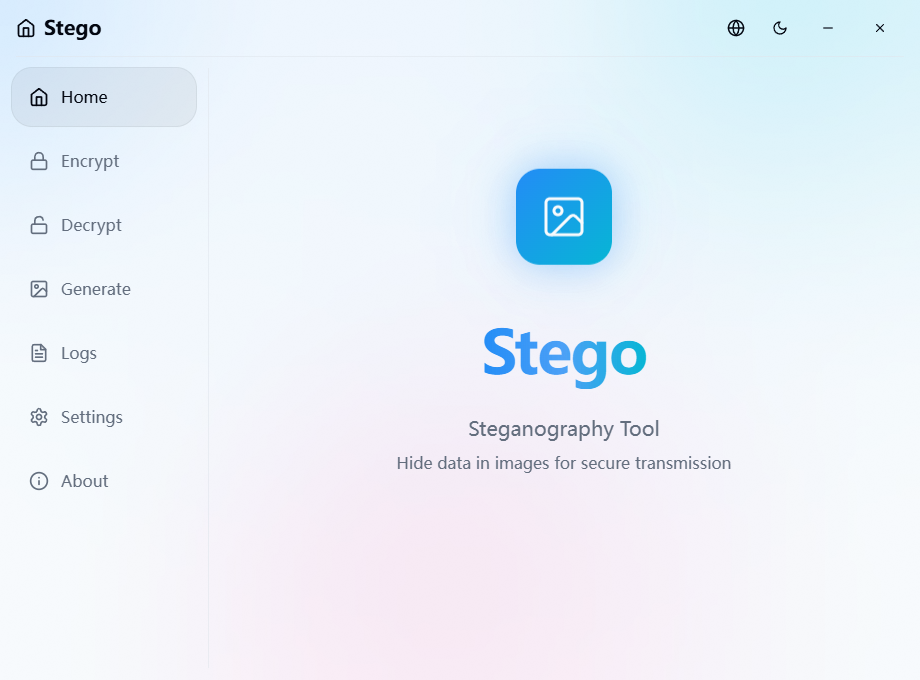This screenshot has width=920, height=680.
Task: Click the picture icon beside Generate
Action: coord(39,289)
